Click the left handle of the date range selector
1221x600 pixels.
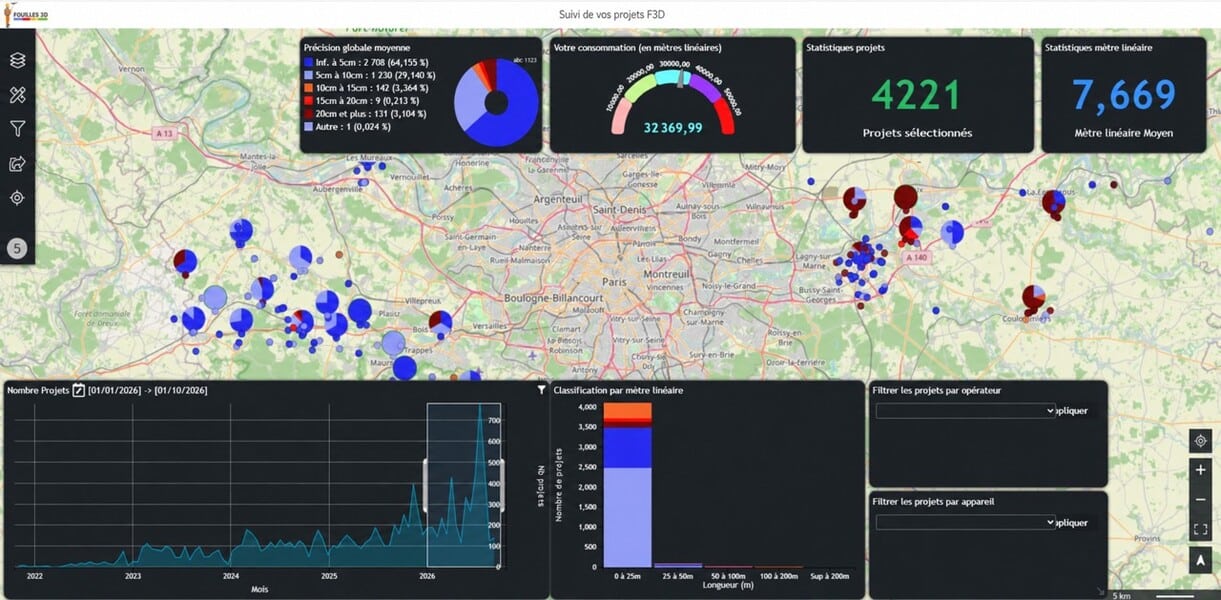click(x=427, y=485)
